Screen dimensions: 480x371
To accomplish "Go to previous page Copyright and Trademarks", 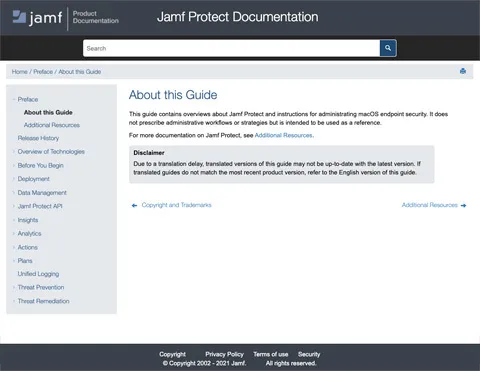I will coord(176,205).
